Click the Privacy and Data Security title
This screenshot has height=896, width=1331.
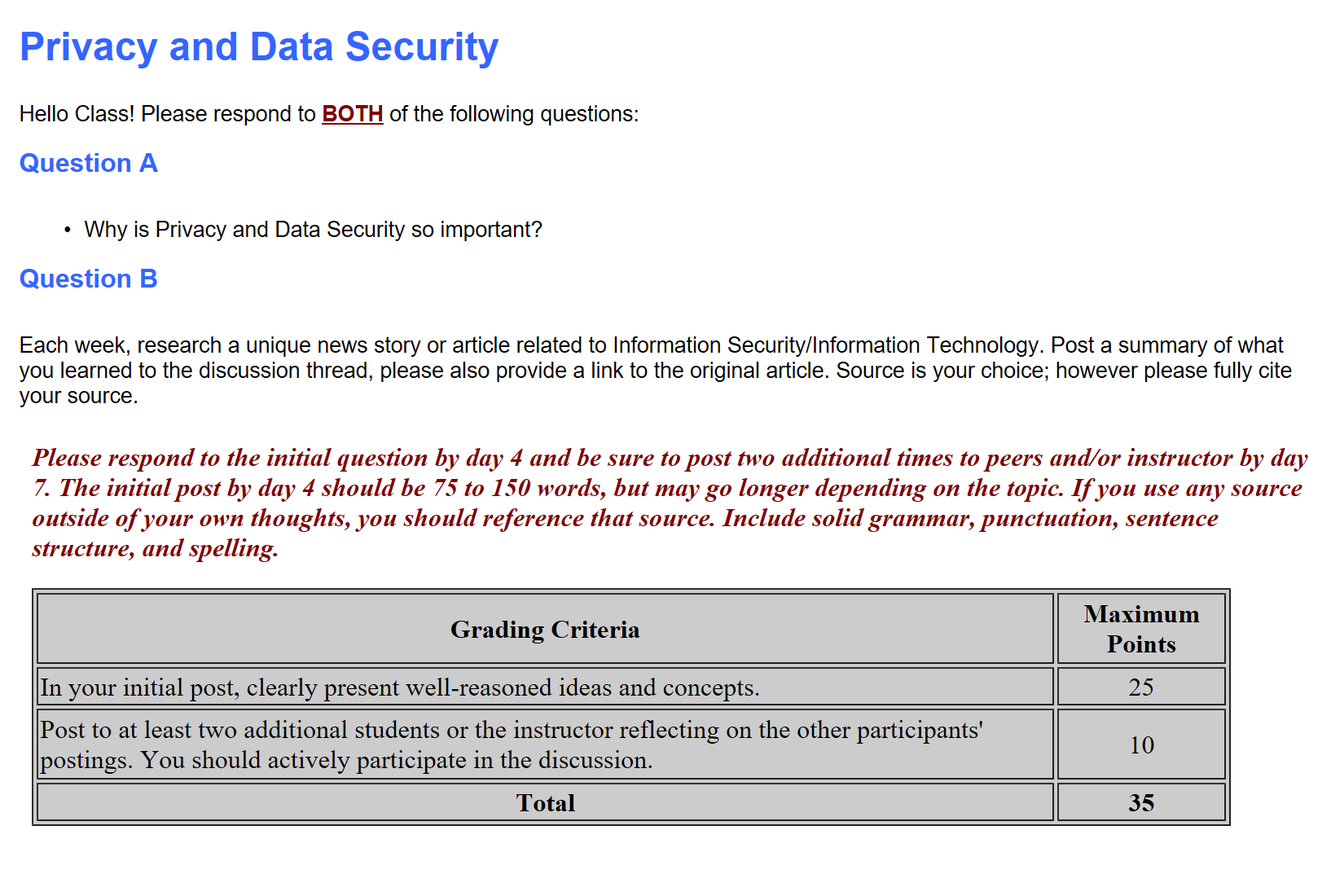pos(259,46)
